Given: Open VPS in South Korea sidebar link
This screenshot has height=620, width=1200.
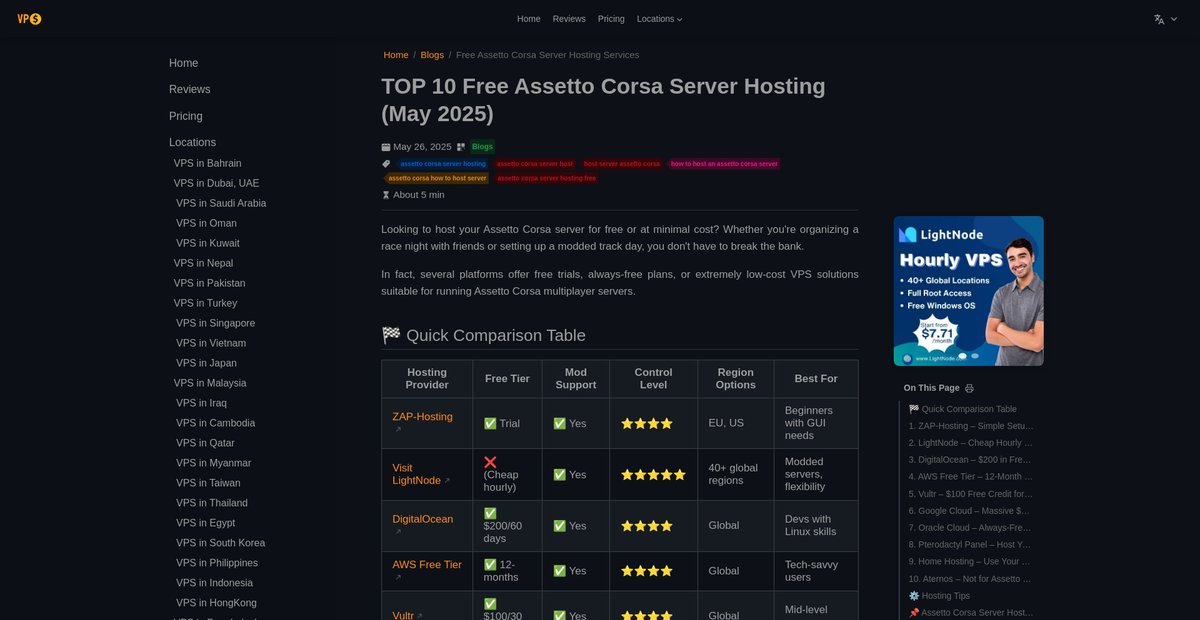Looking at the screenshot, I should (x=220, y=543).
